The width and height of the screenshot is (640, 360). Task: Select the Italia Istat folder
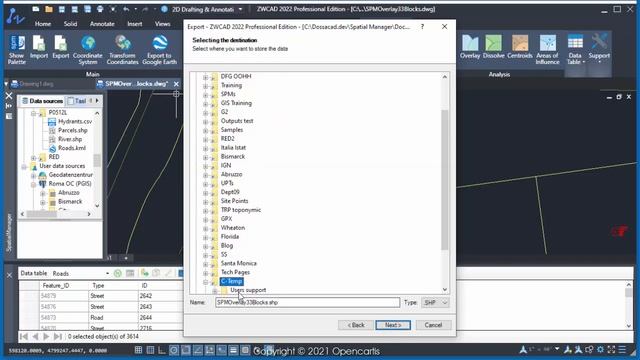click(233, 148)
